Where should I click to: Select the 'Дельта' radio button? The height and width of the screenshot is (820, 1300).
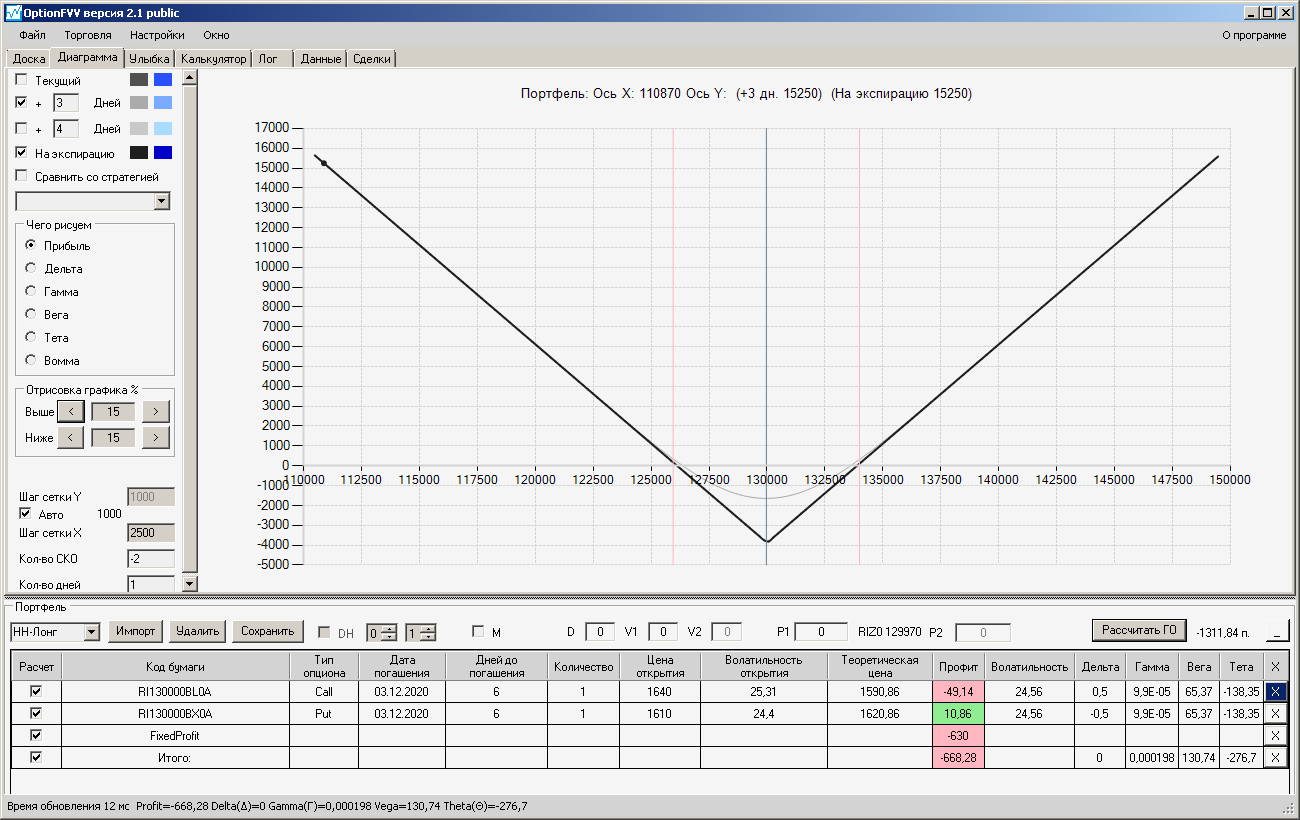click(31, 268)
